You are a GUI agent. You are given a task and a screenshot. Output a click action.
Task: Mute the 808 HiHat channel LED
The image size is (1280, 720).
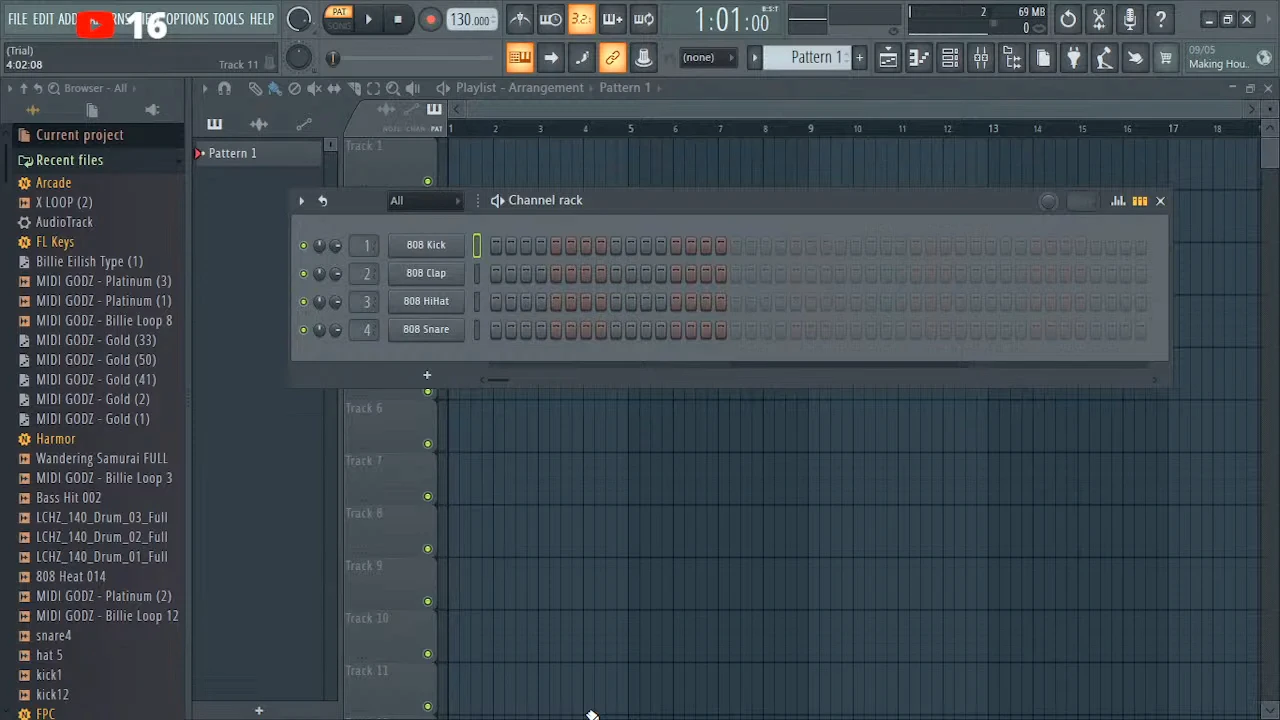click(x=303, y=301)
